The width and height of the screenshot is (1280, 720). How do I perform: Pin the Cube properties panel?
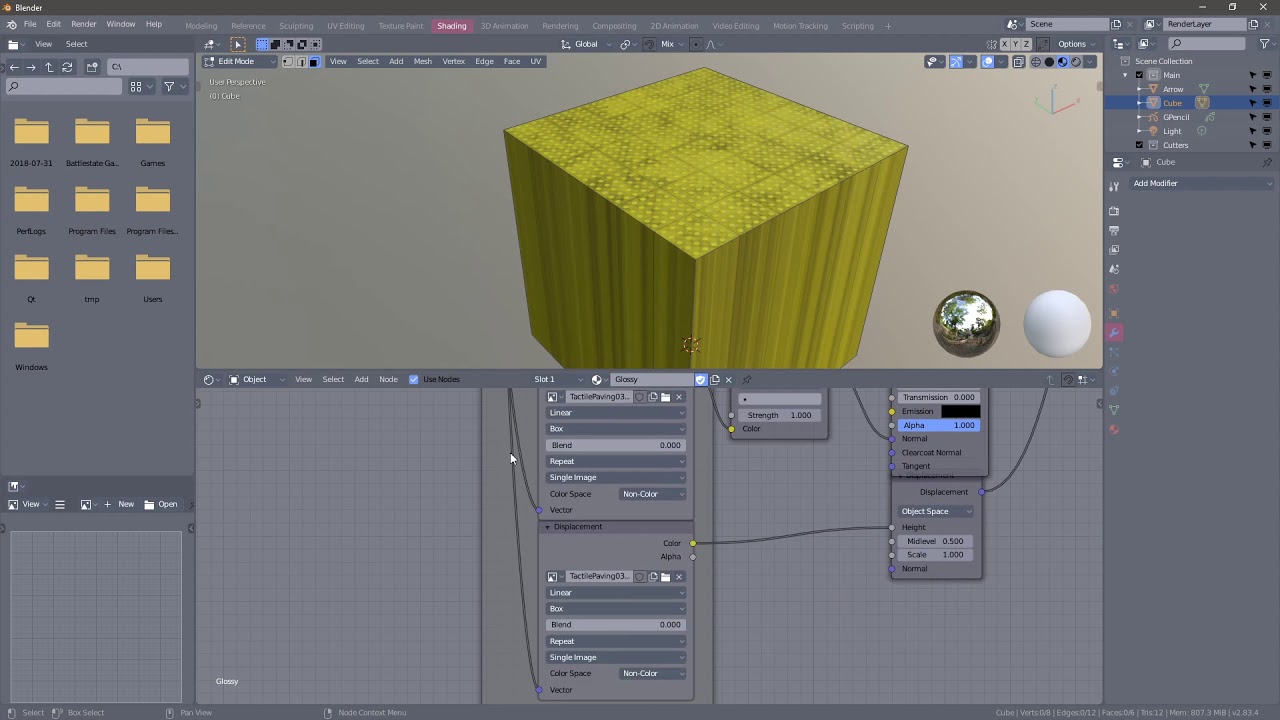coord(1267,162)
